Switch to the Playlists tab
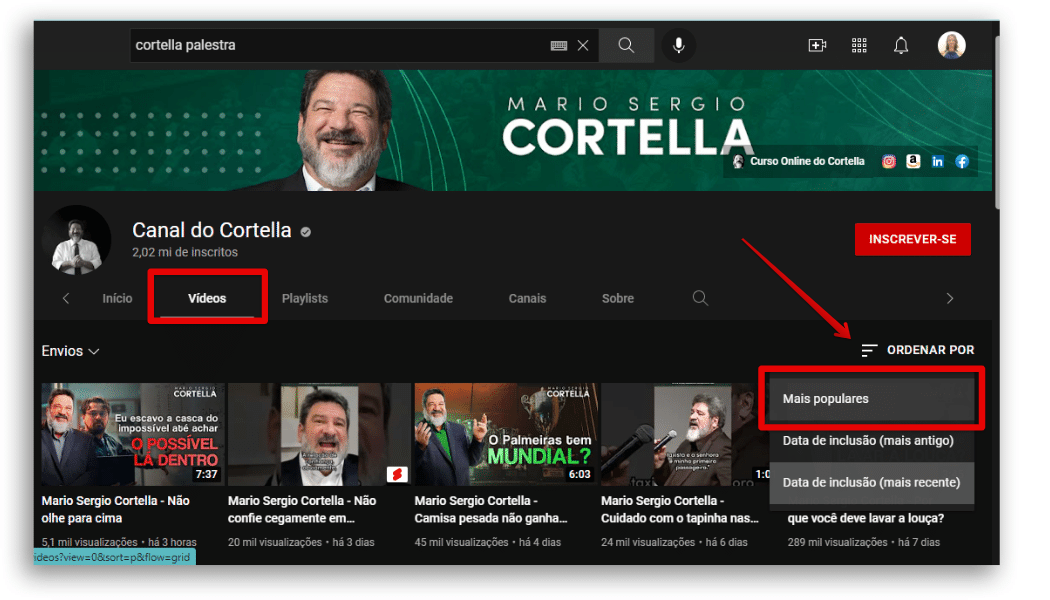This screenshot has height=600, width=1050. tap(305, 298)
